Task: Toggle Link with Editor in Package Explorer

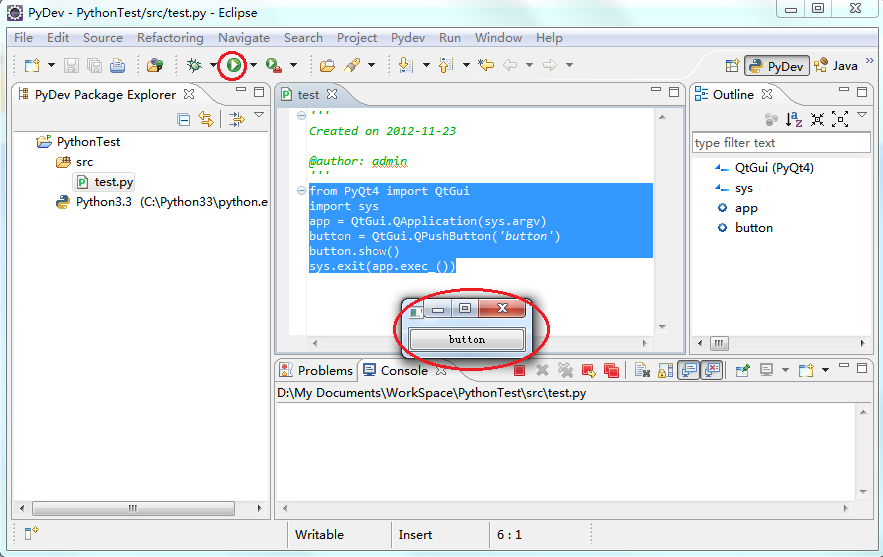Action: (206, 119)
